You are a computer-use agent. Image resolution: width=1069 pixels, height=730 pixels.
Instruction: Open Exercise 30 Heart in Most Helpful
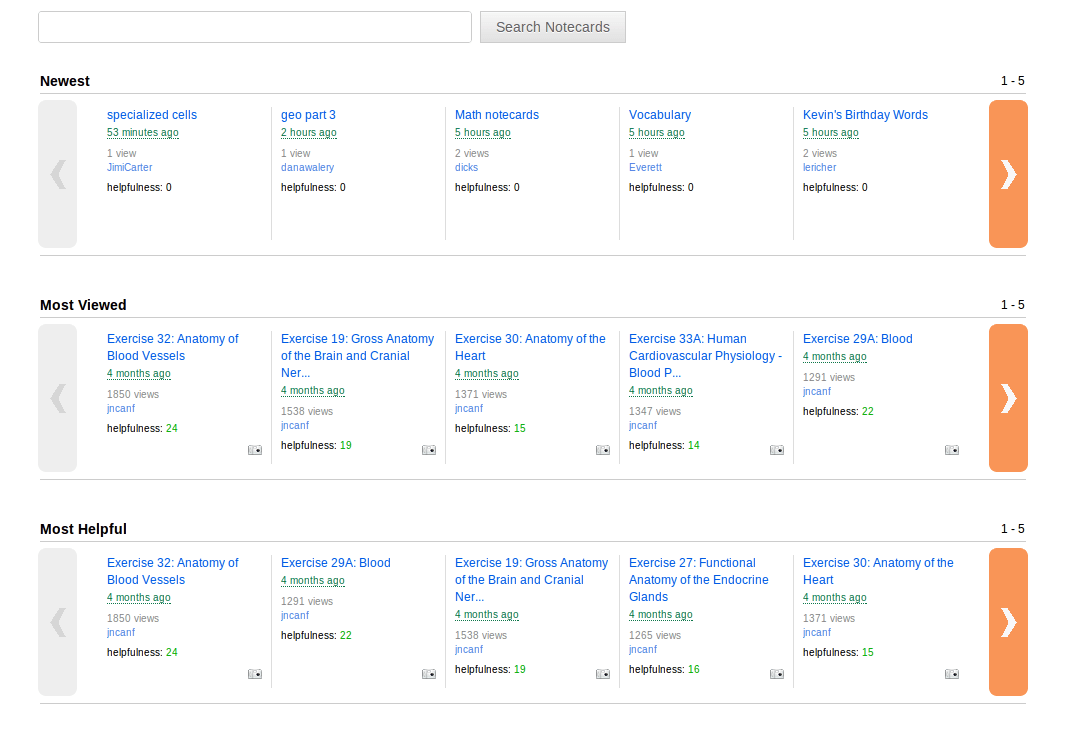pos(878,571)
